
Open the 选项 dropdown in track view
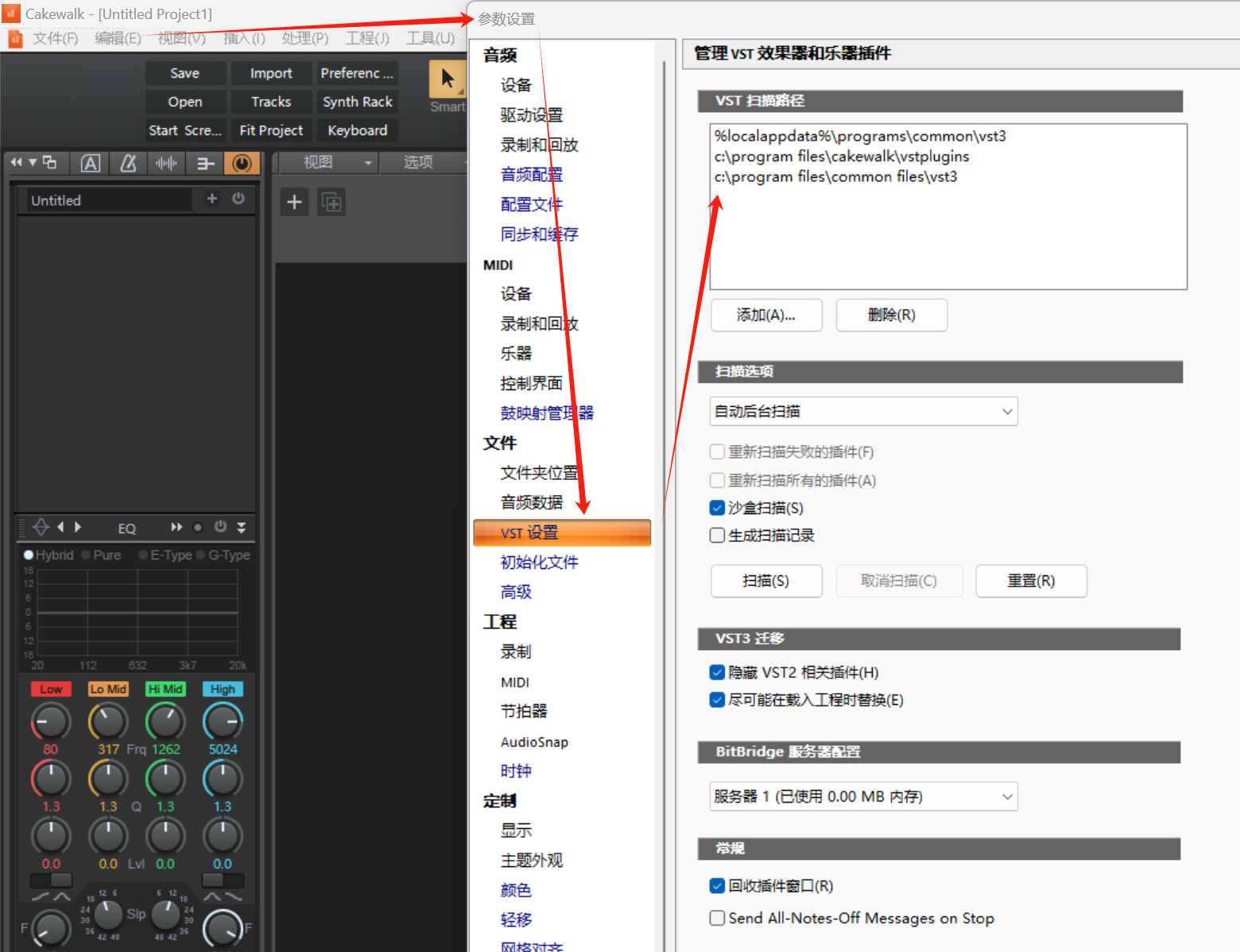pyautogui.click(x=424, y=162)
